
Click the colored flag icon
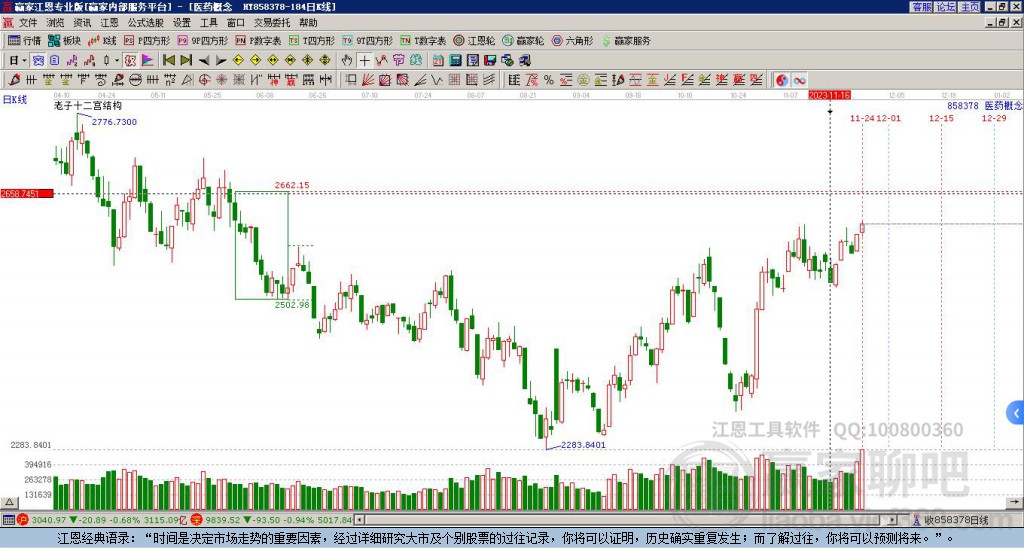(x=148, y=61)
